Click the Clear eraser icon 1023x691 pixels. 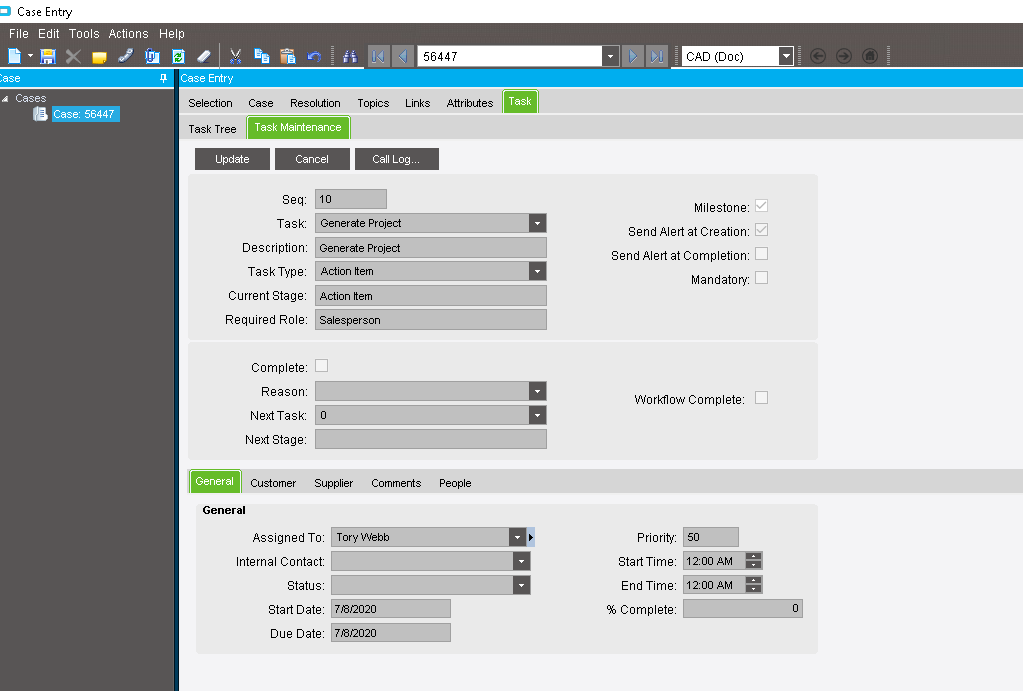click(x=204, y=57)
